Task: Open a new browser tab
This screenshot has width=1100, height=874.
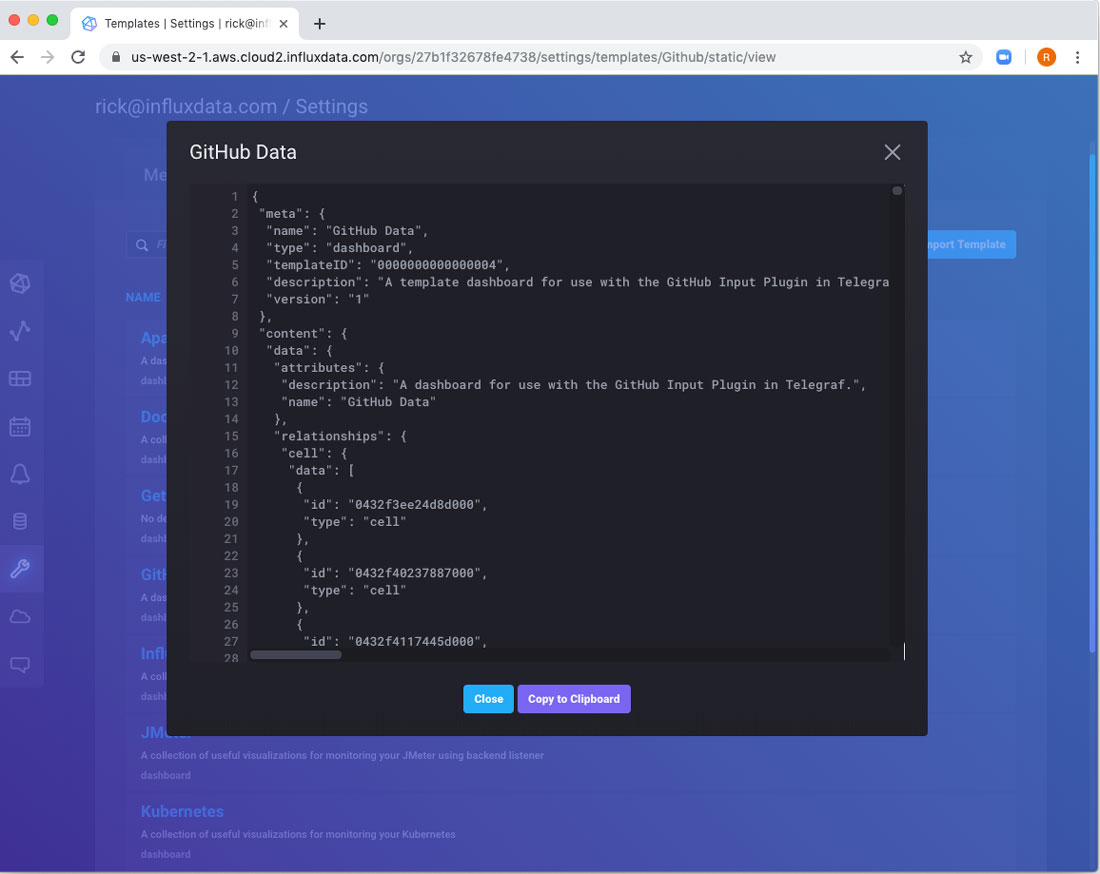Action: pos(320,24)
